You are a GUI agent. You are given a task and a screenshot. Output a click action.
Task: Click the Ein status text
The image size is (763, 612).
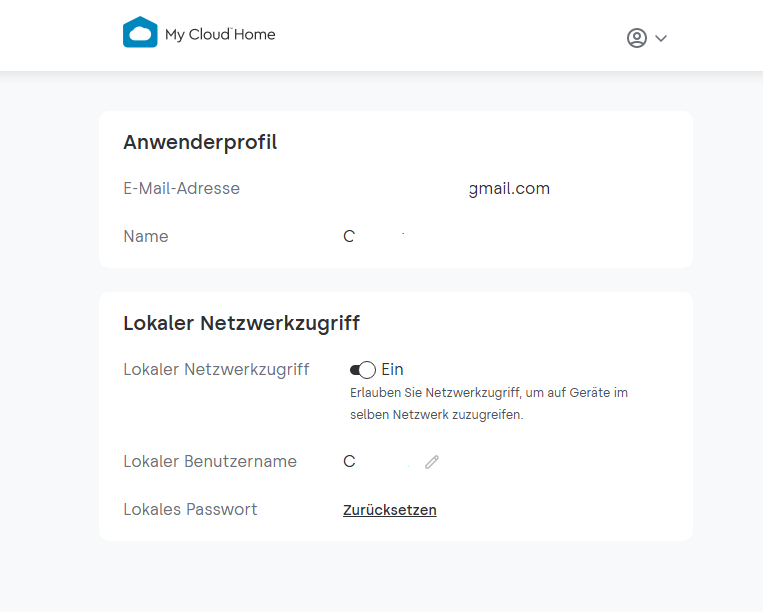pyautogui.click(x=392, y=370)
